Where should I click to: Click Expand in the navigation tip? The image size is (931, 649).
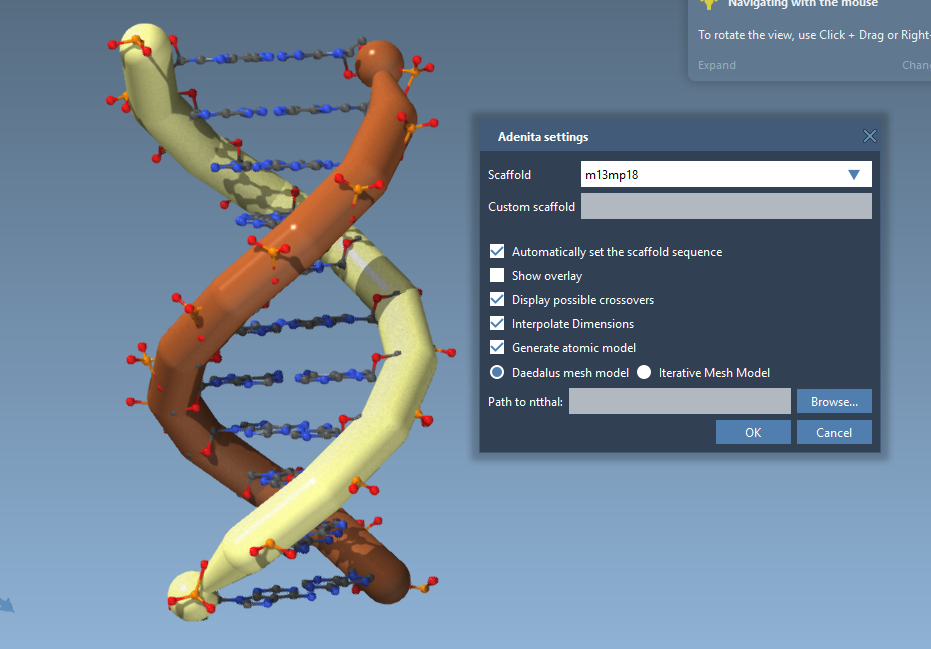717,65
